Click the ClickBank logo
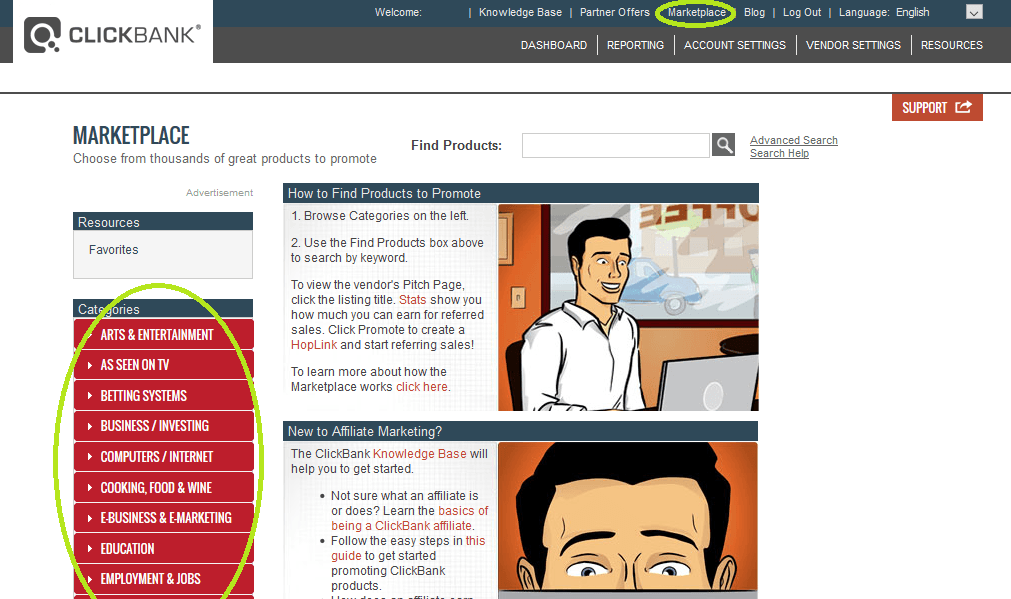 coord(113,36)
